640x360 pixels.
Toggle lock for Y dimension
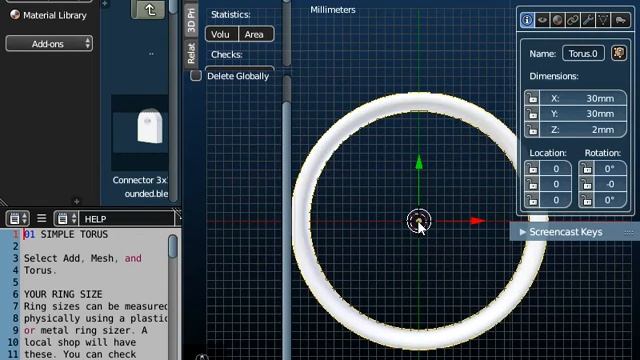coord(532,113)
